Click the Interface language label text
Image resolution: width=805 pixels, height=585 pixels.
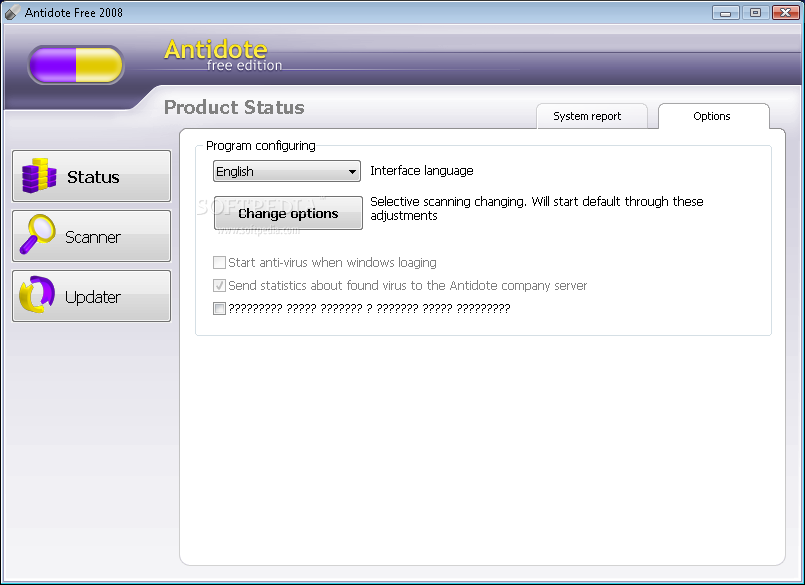point(421,171)
